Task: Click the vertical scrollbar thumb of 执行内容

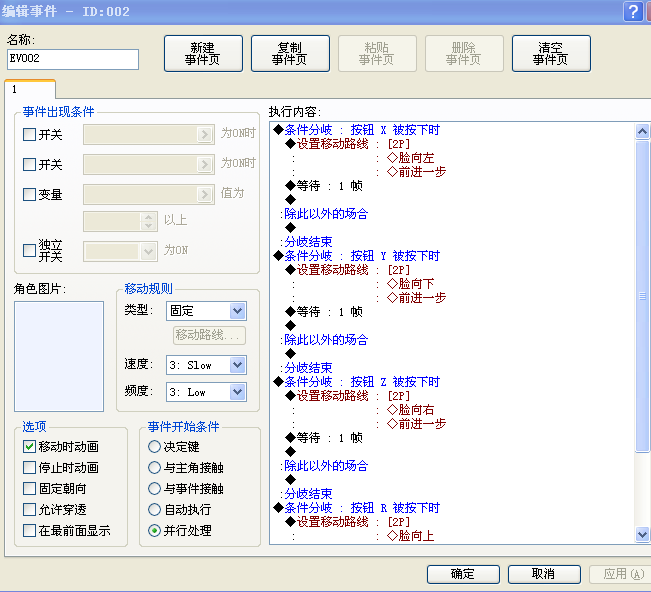Action: click(642, 296)
